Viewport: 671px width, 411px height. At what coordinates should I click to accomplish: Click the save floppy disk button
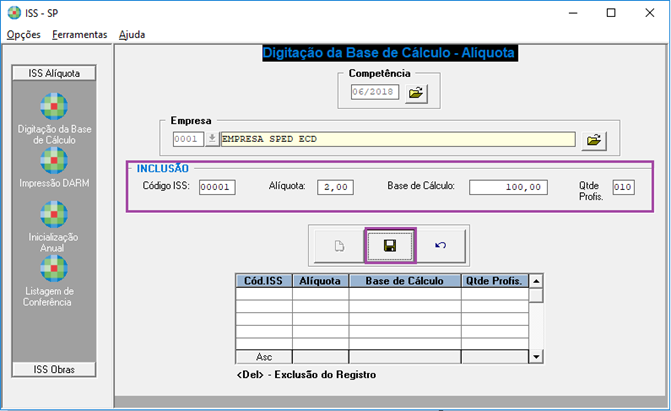[390, 246]
